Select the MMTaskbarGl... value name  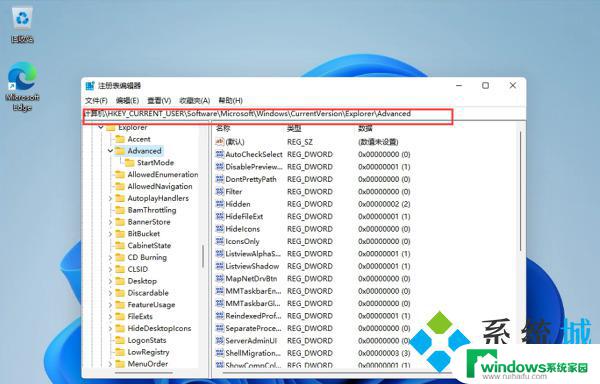pos(253,303)
